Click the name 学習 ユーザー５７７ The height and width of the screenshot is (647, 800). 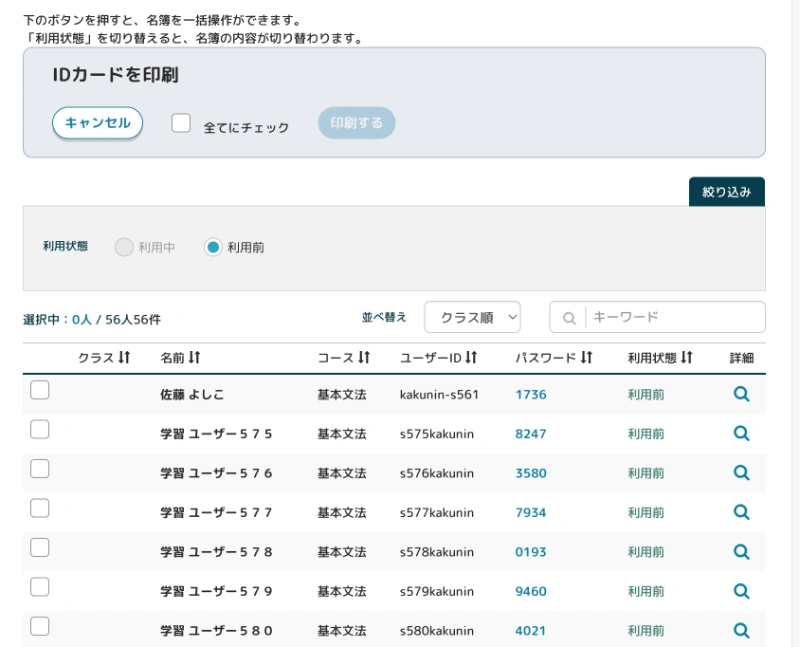click(216, 512)
